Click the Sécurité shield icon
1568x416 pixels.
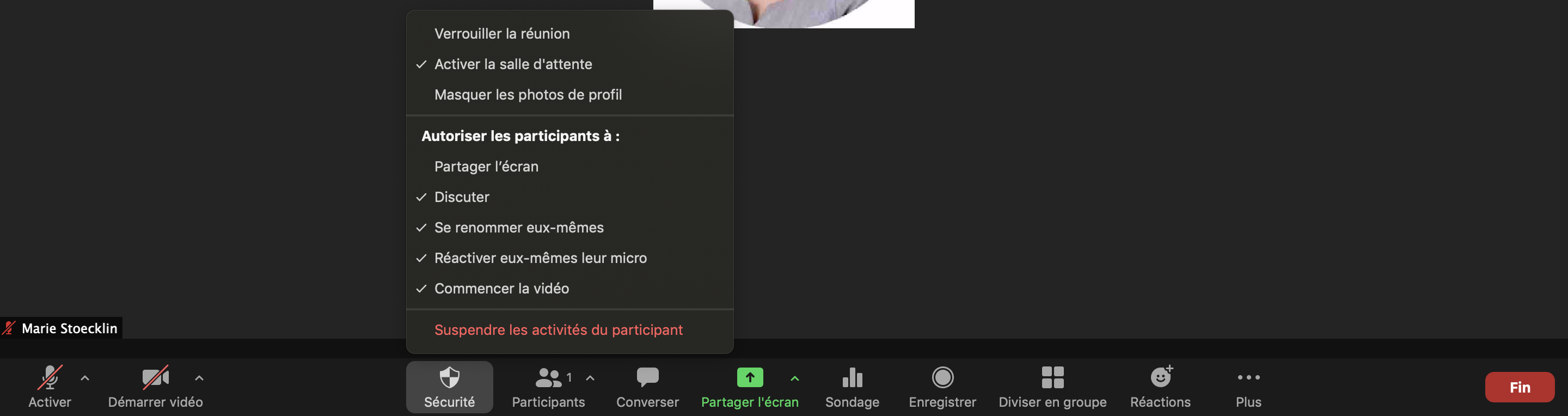pyautogui.click(x=449, y=378)
